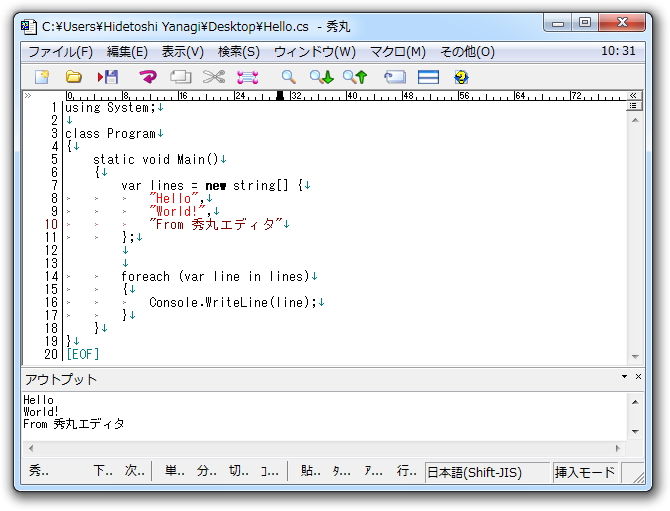Open the その他(O) menu
This screenshot has width=670, height=511.
[x=467, y=52]
